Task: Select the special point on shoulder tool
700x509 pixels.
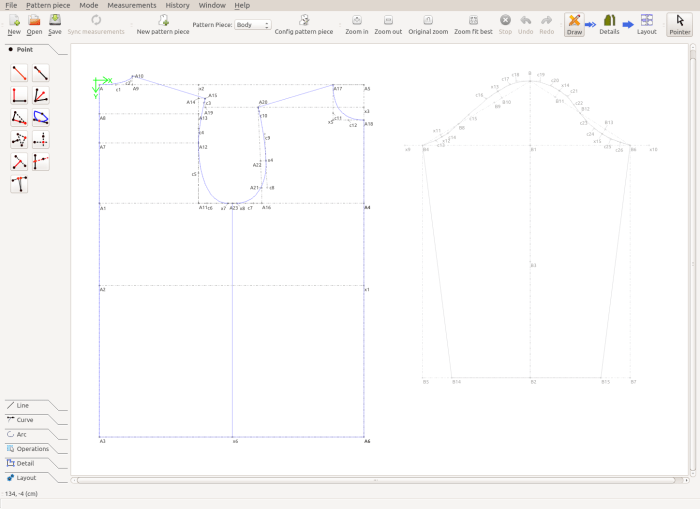Action: click(19, 117)
